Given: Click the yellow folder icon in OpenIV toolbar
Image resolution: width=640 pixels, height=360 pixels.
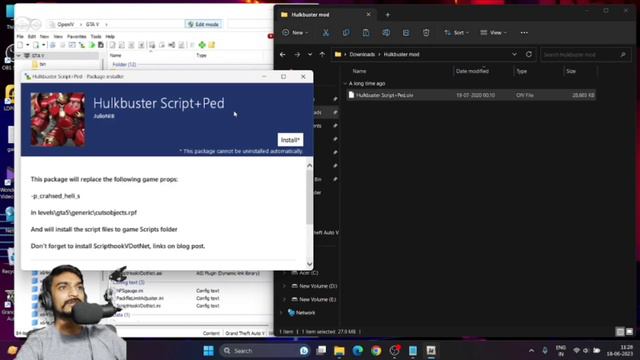Looking at the screenshot, I should (211, 45).
